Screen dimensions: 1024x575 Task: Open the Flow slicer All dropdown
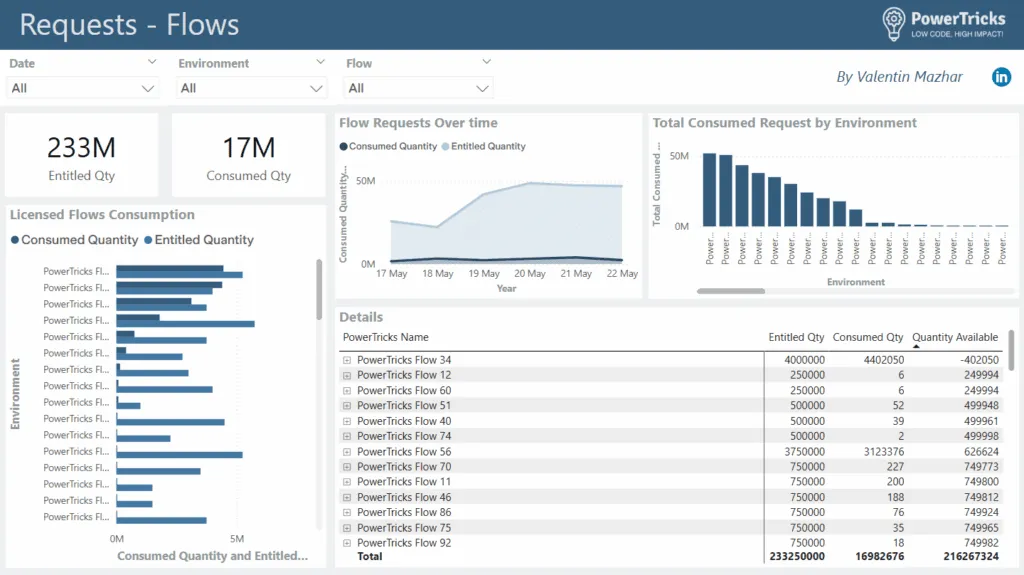tap(419, 88)
